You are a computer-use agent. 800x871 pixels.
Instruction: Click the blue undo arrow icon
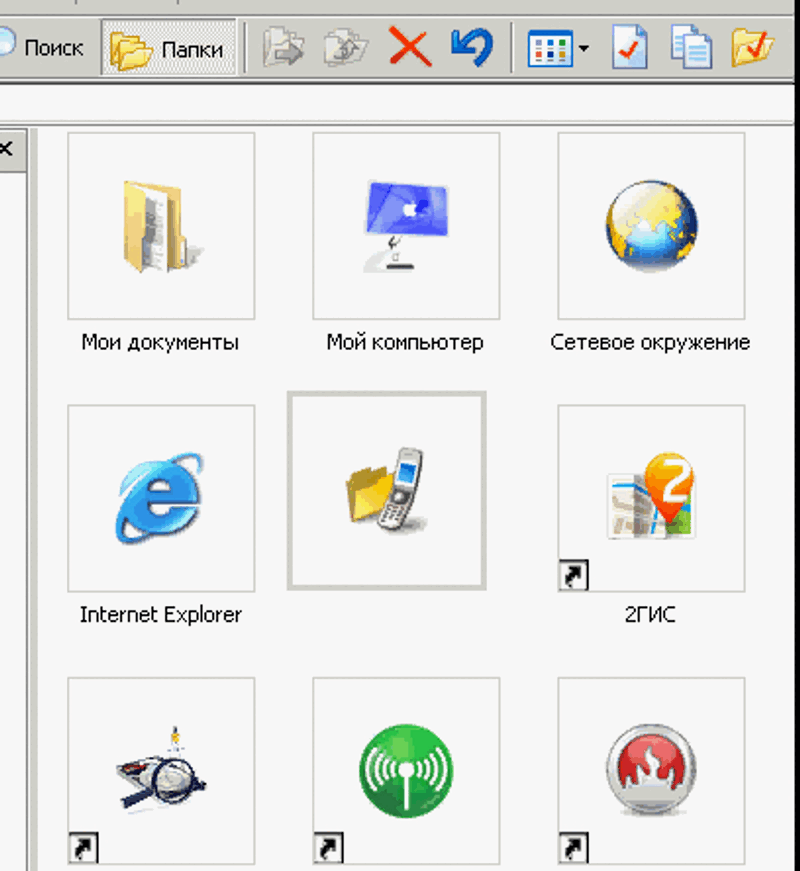(472, 47)
